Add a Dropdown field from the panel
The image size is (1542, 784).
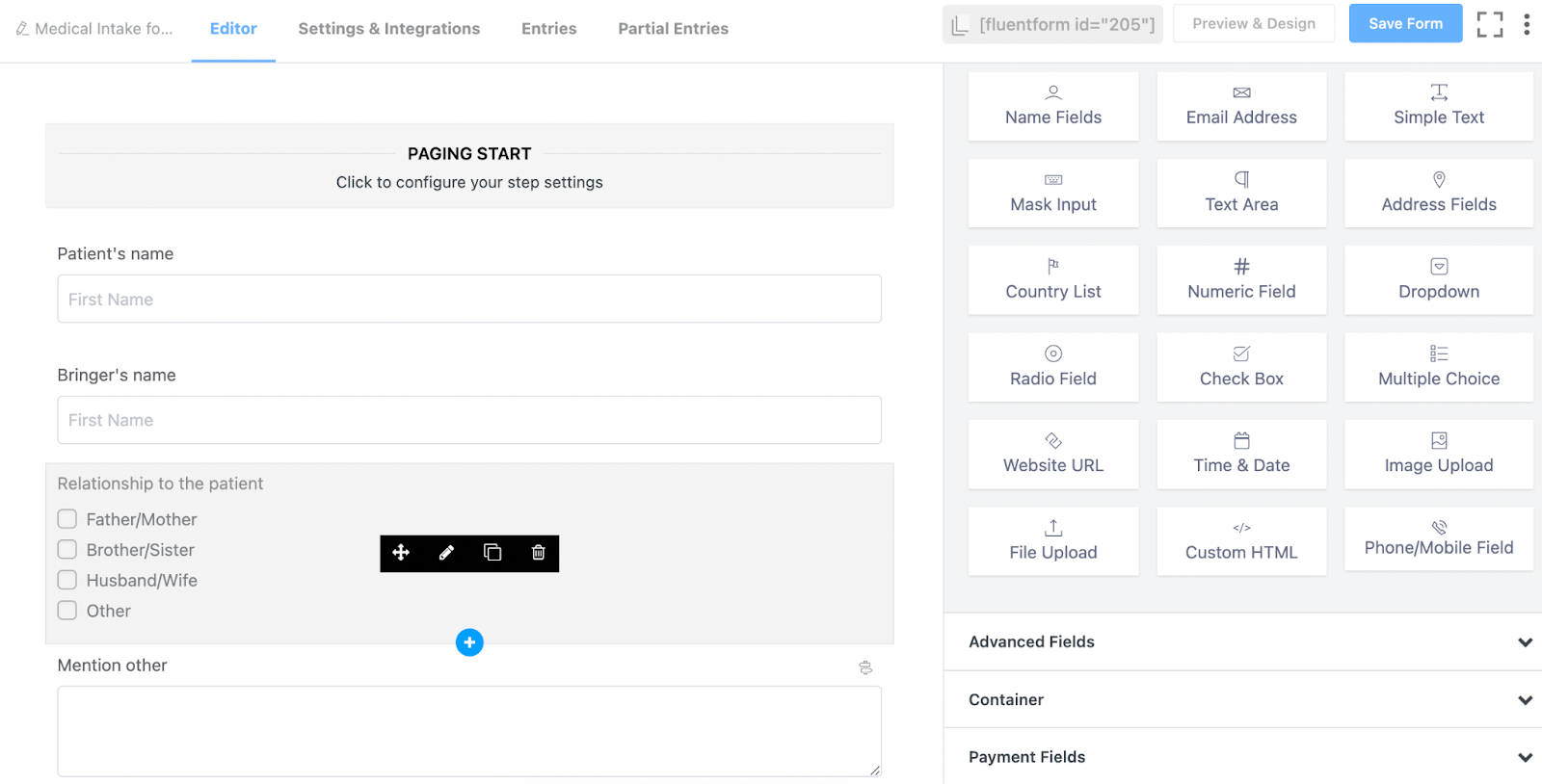click(x=1438, y=280)
